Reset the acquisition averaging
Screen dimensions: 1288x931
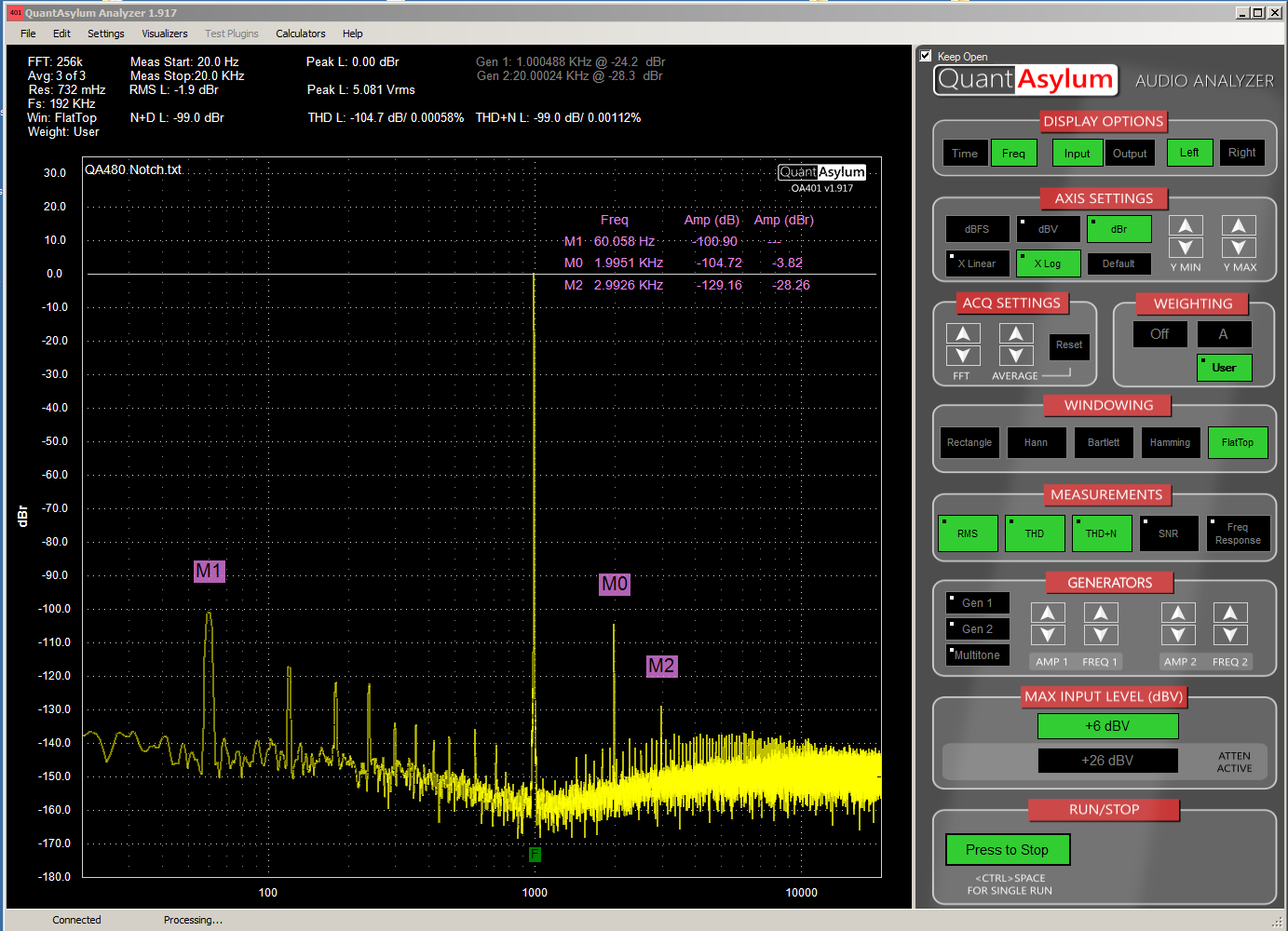[1069, 345]
